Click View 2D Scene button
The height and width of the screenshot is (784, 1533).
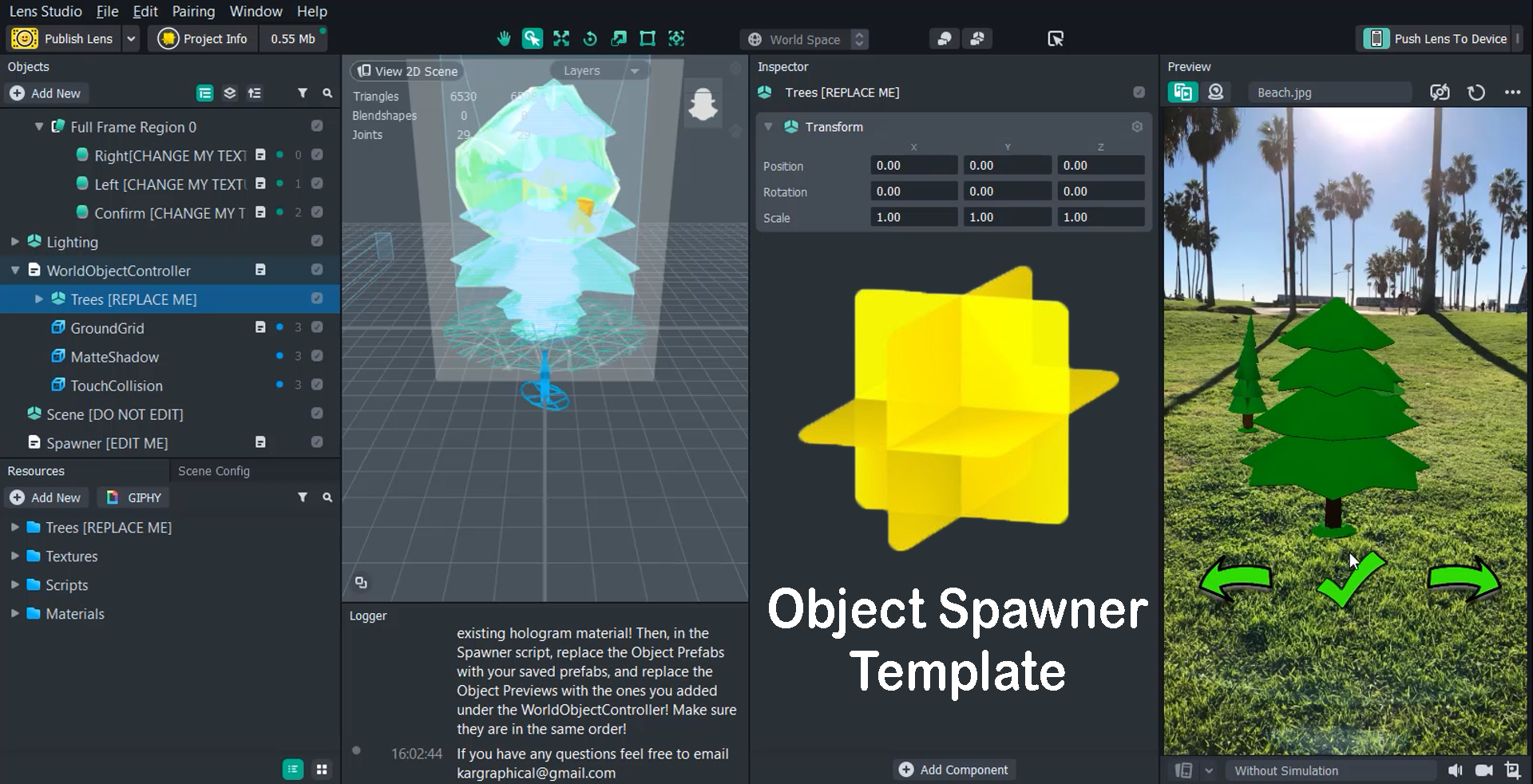click(x=408, y=71)
